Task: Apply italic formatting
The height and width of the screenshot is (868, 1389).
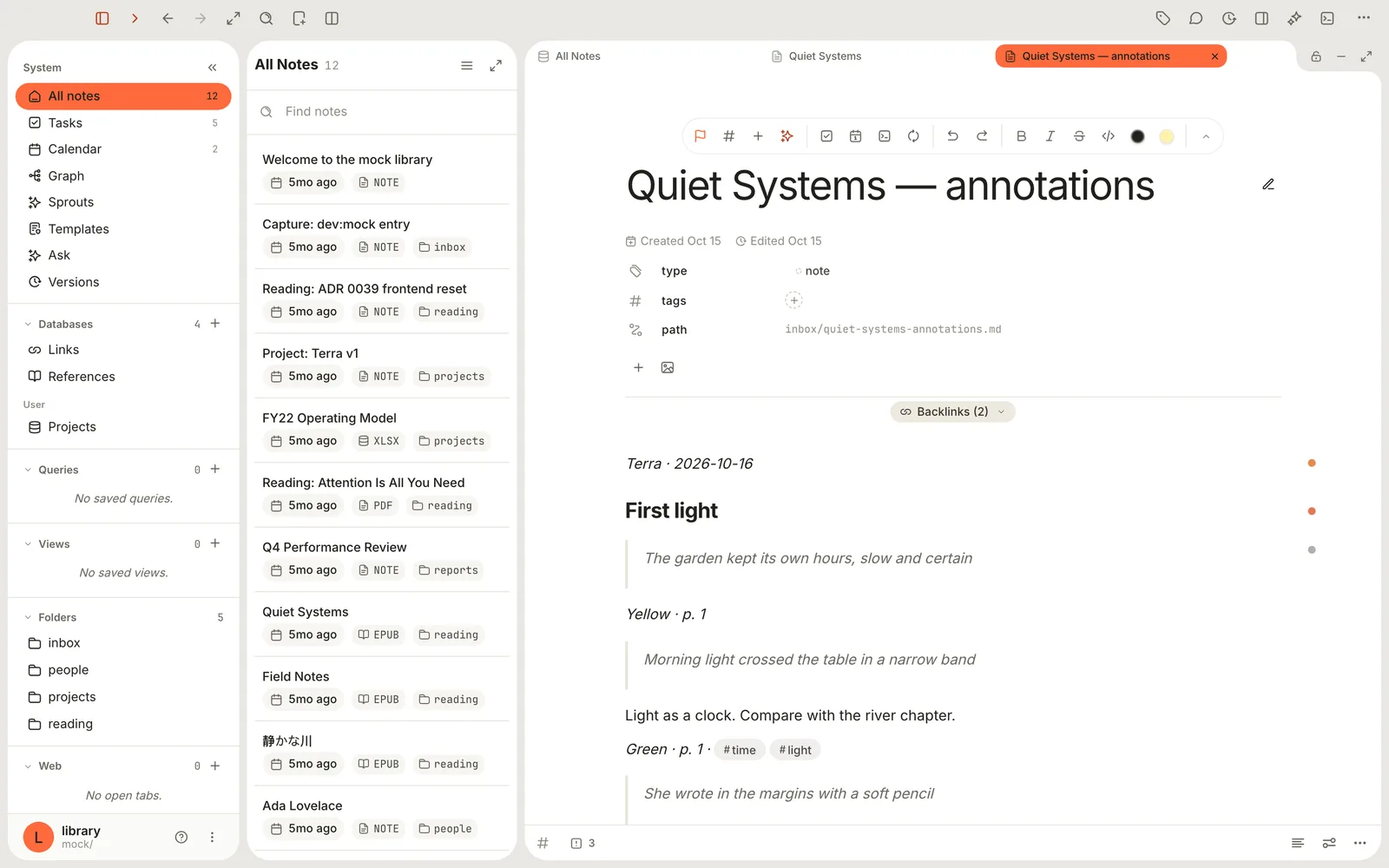Action: click(1050, 136)
